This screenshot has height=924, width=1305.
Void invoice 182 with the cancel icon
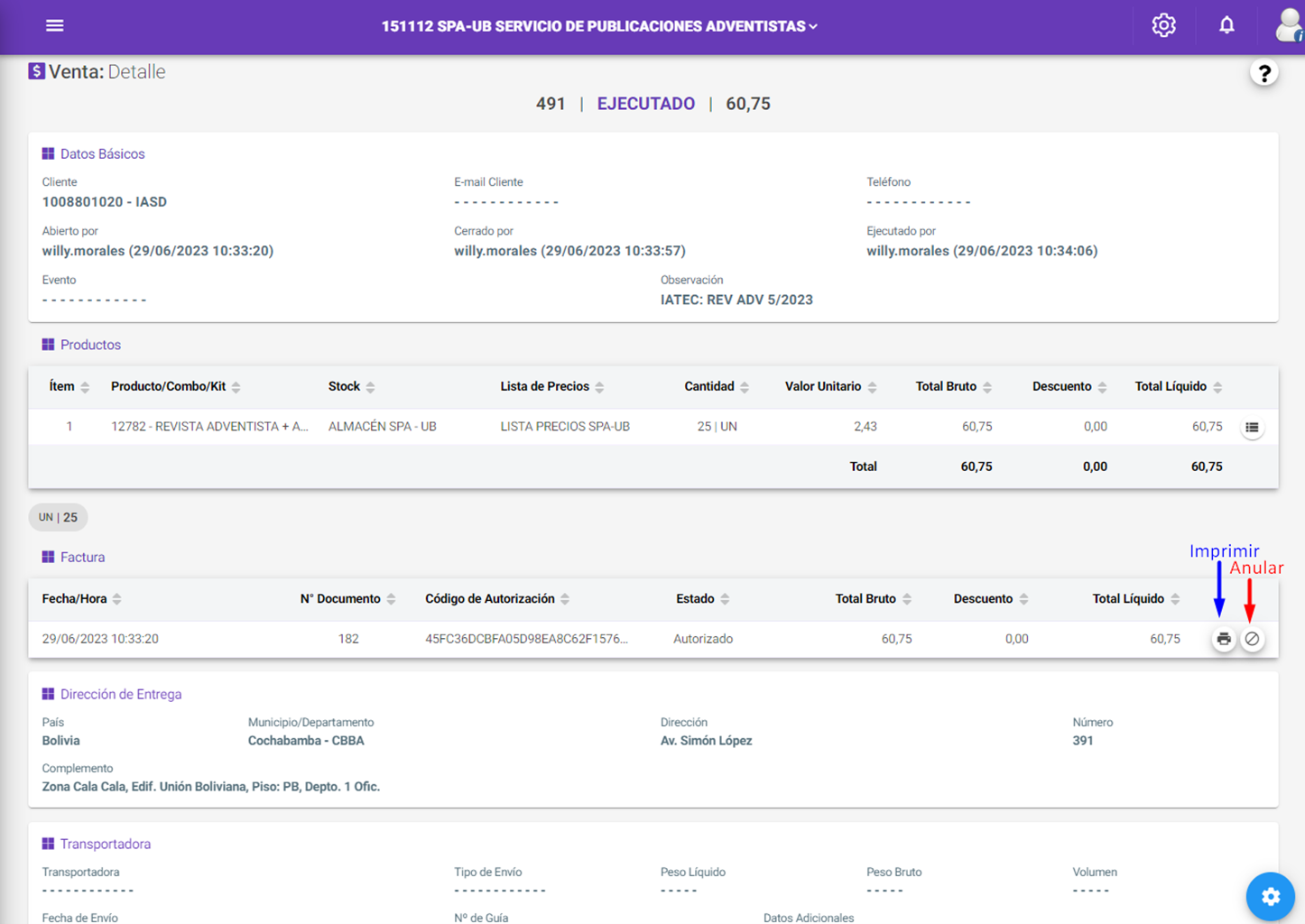(1252, 639)
